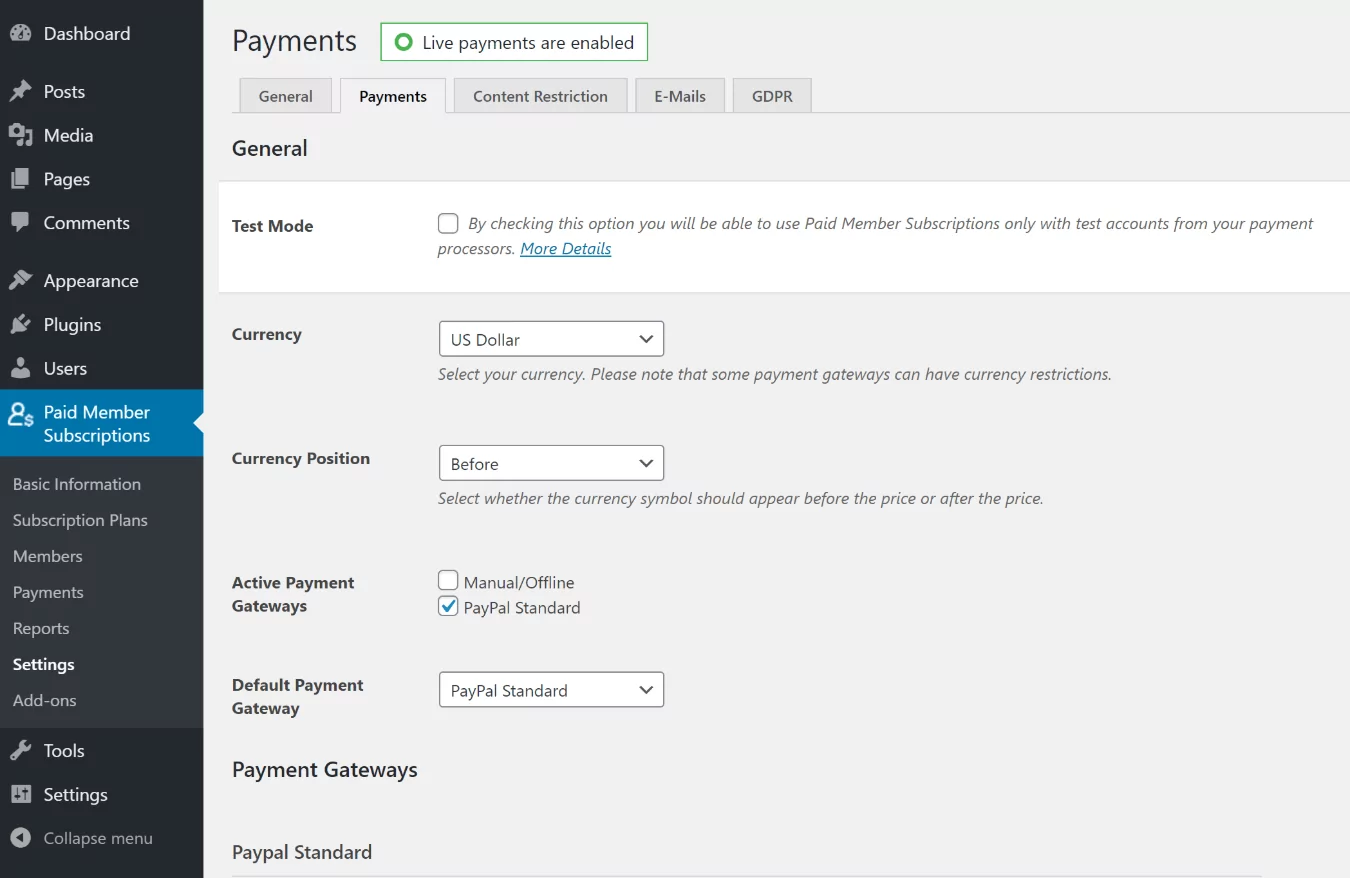This screenshot has width=1350, height=878.
Task: Open Subscription Plans submenu item
Action: tap(80, 520)
